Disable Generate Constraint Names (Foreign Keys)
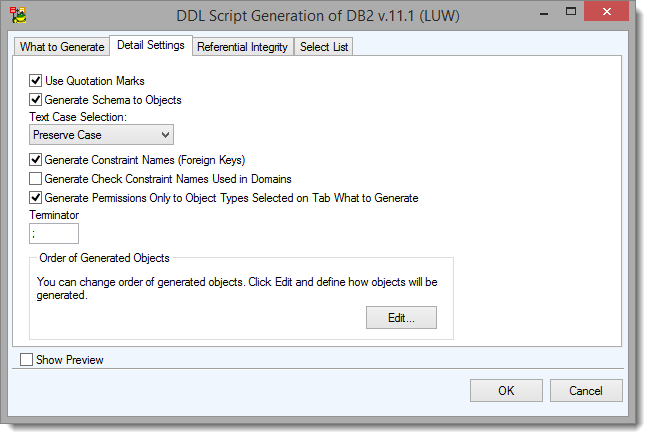The image size is (651, 439). point(36,159)
